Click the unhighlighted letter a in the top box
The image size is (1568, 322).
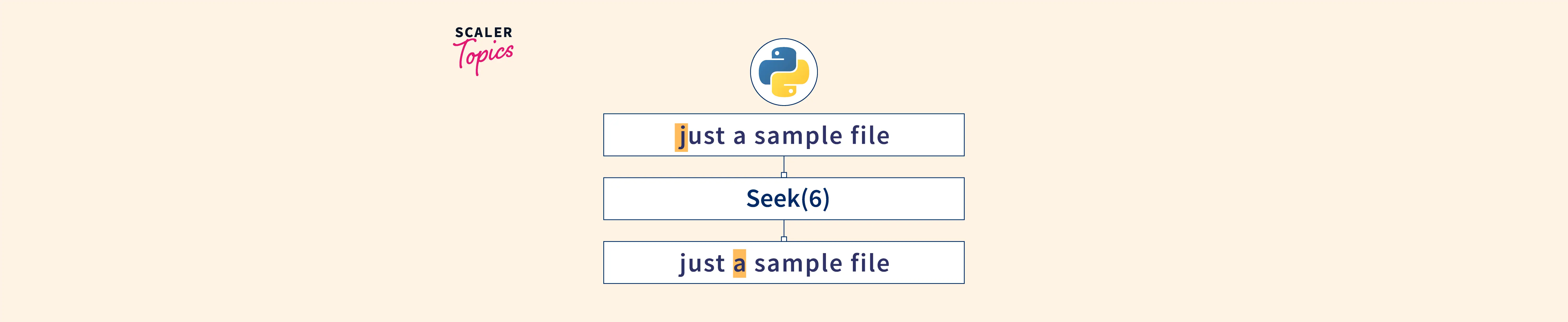[739, 136]
